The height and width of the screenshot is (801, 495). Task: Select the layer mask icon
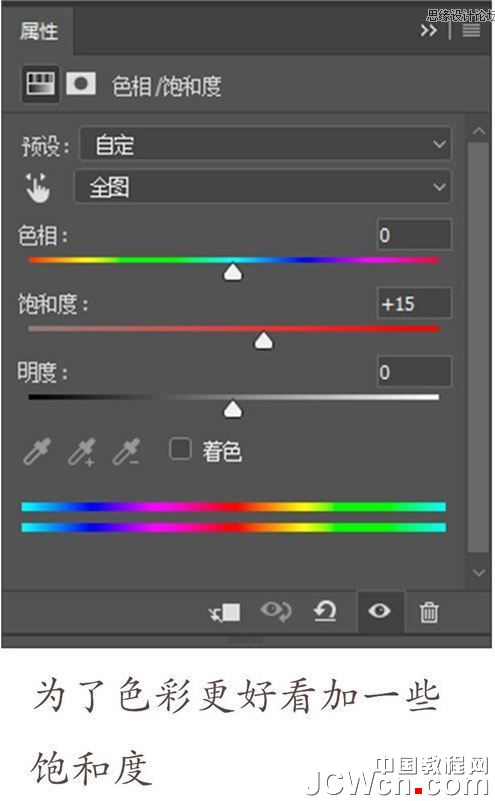[81, 84]
